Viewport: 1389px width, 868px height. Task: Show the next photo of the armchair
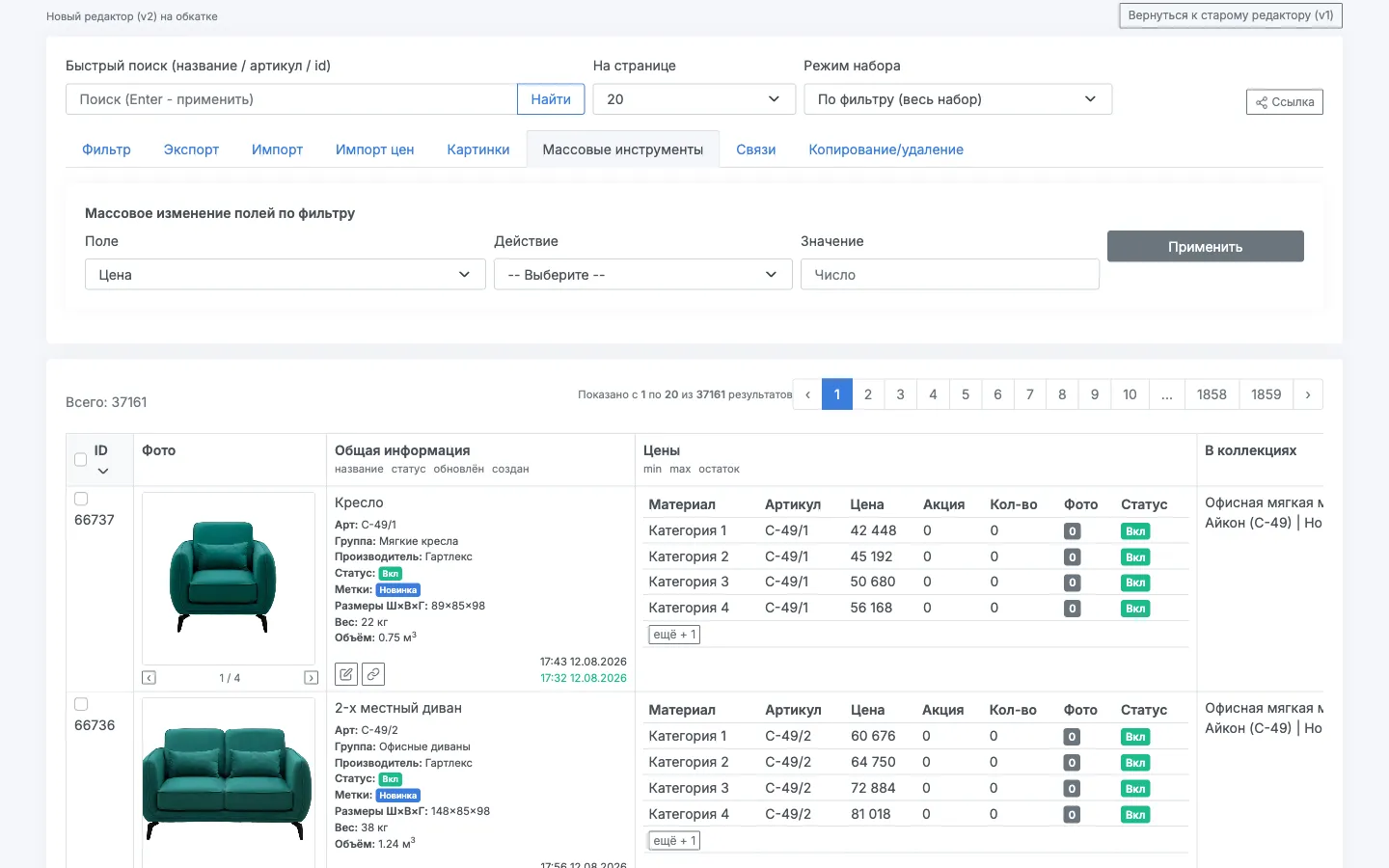(311, 678)
